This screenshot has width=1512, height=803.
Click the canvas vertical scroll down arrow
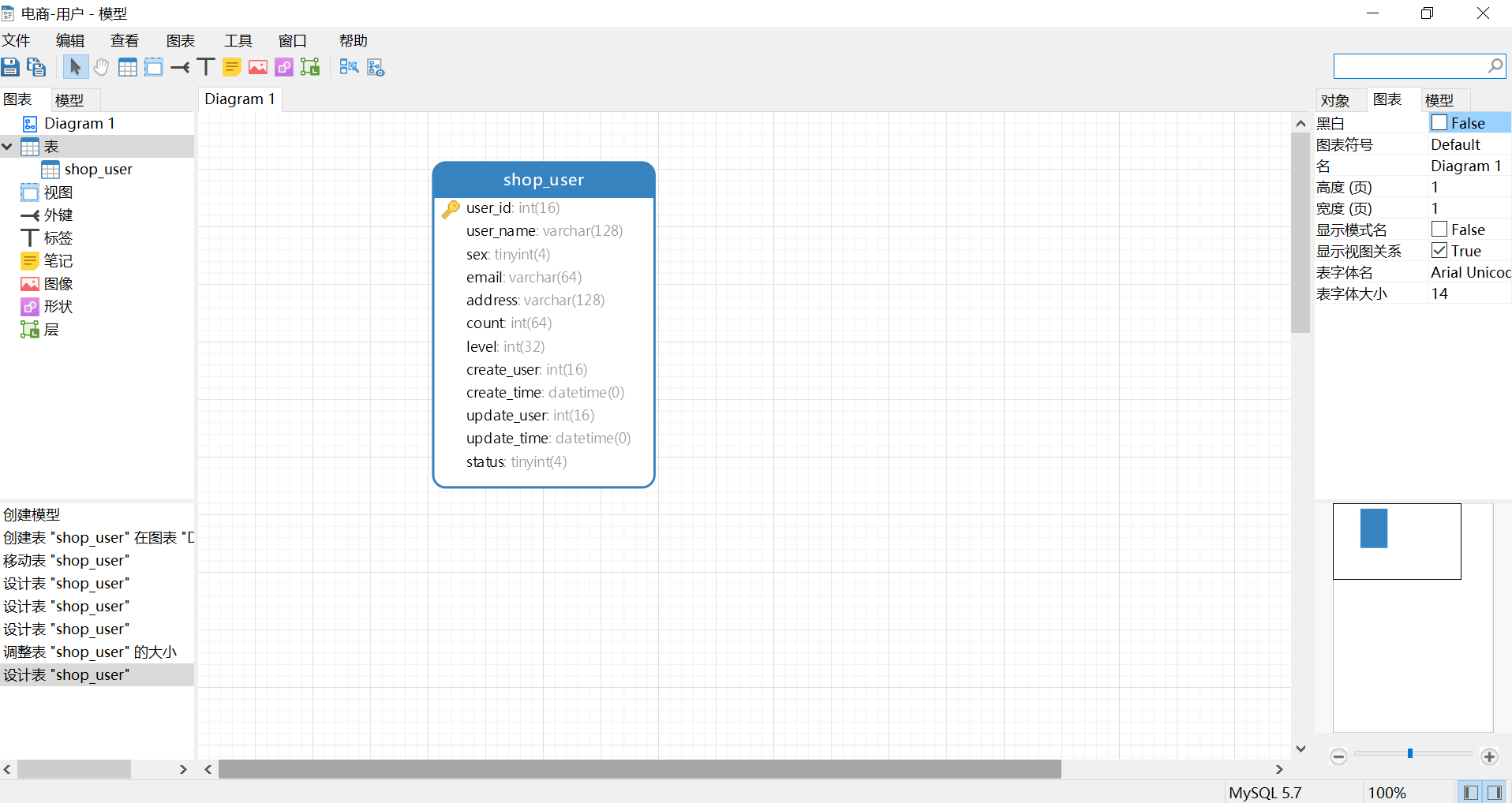click(x=1301, y=749)
